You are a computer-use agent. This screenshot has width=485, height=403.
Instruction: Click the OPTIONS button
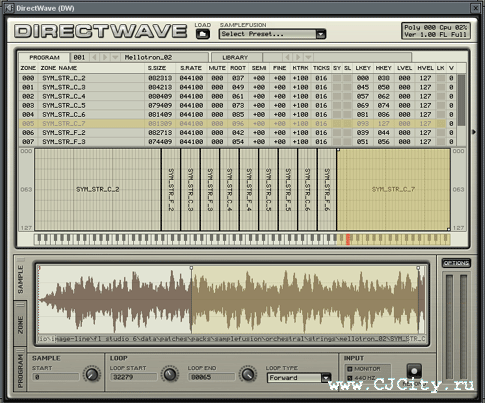[x=456, y=263]
